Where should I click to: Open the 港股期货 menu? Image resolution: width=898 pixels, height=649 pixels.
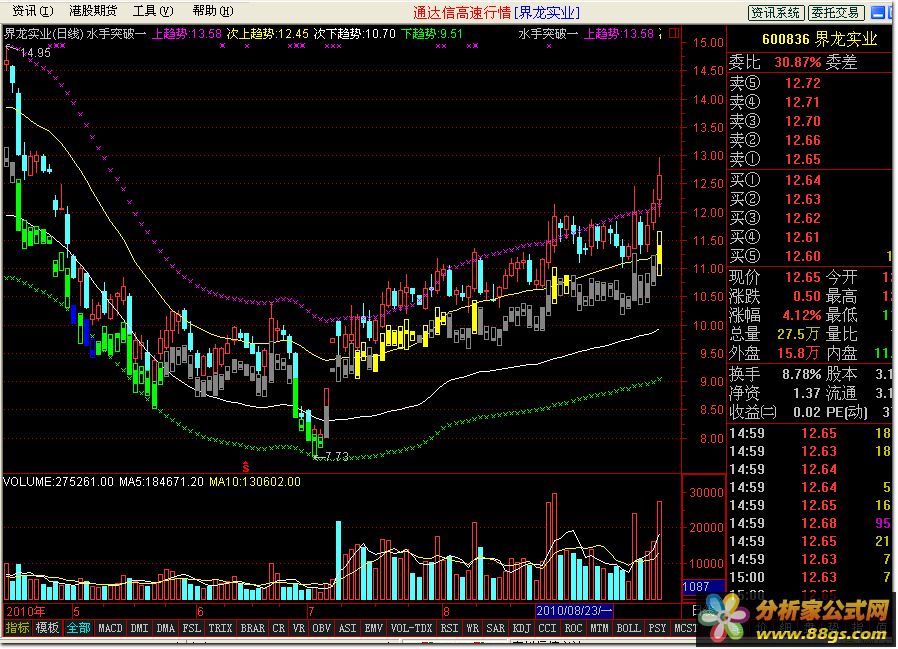click(x=93, y=11)
